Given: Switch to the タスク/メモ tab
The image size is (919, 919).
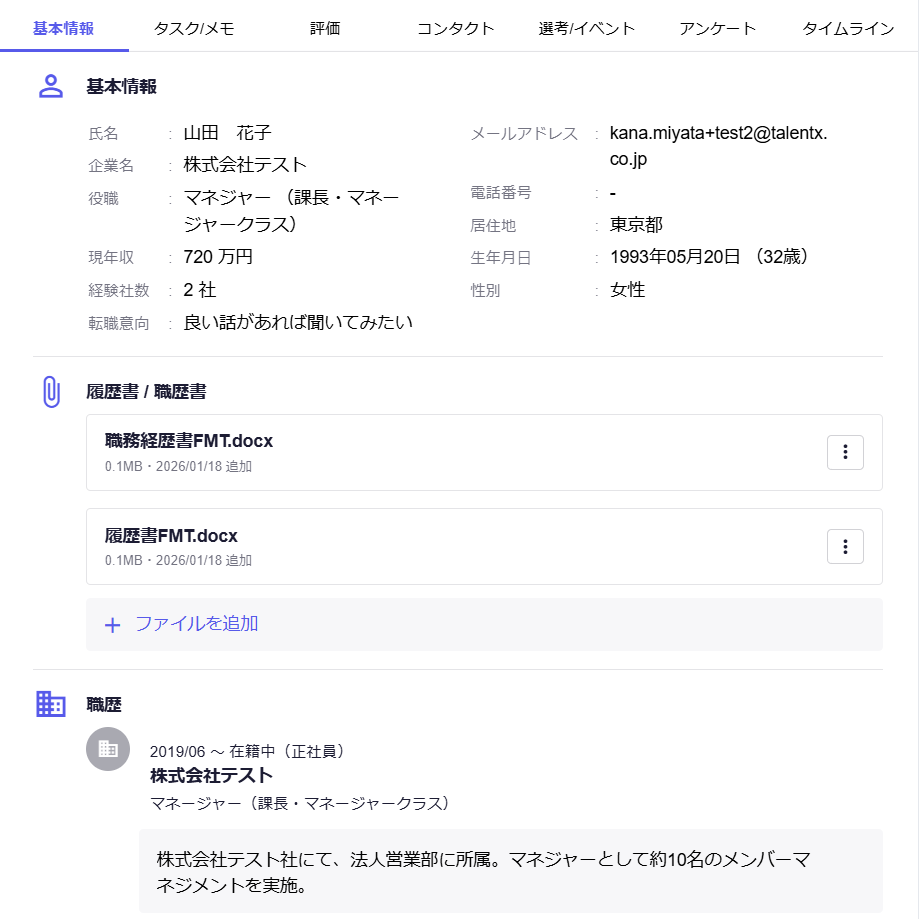Looking at the screenshot, I should [x=194, y=28].
